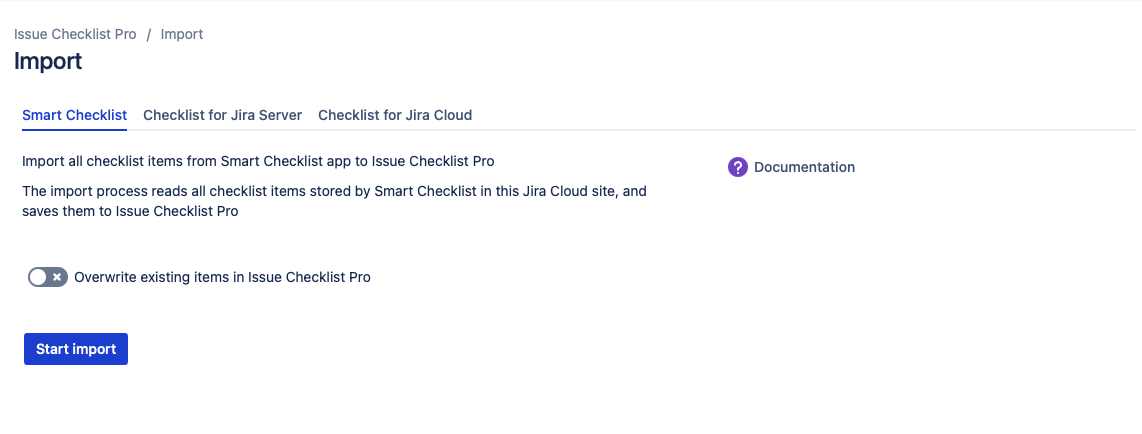Click the 'The import process reads' paragraph
Viewport: 1142px width, 434px height.
334,190
